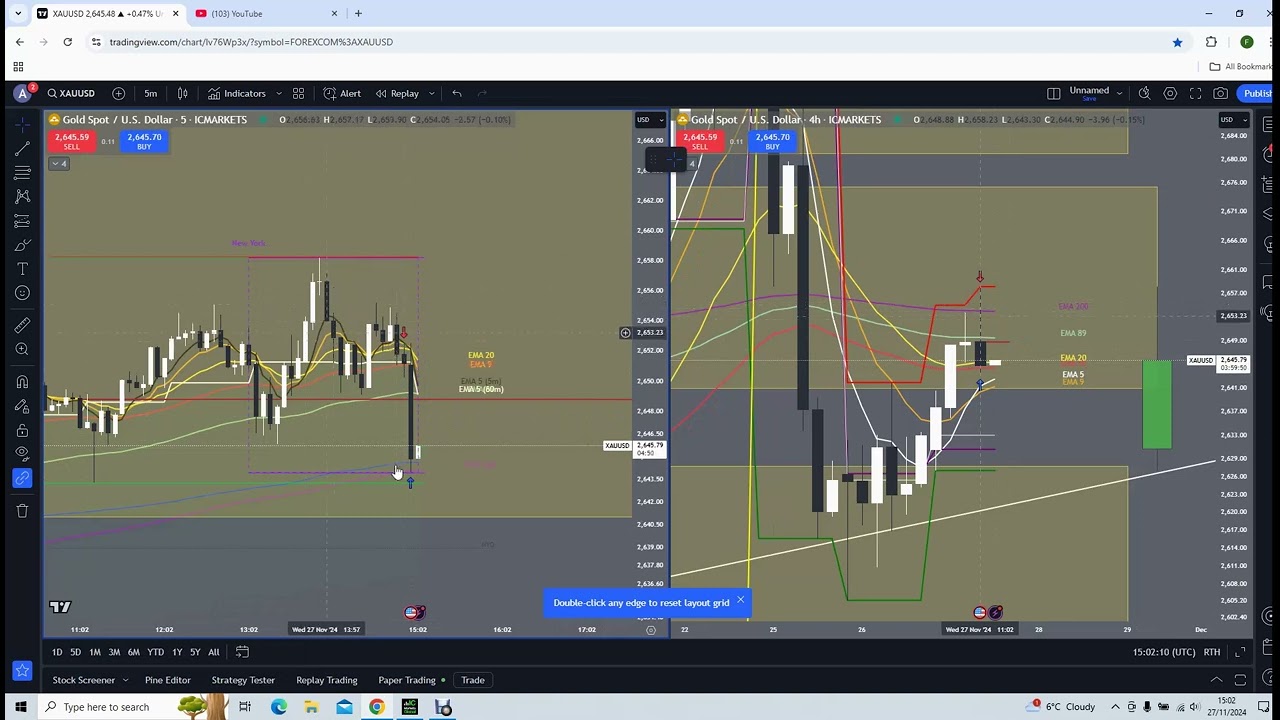This screenshot has height=720, width=1280.
Task: Select the ruler Measure tool
Action: point(22,325)
